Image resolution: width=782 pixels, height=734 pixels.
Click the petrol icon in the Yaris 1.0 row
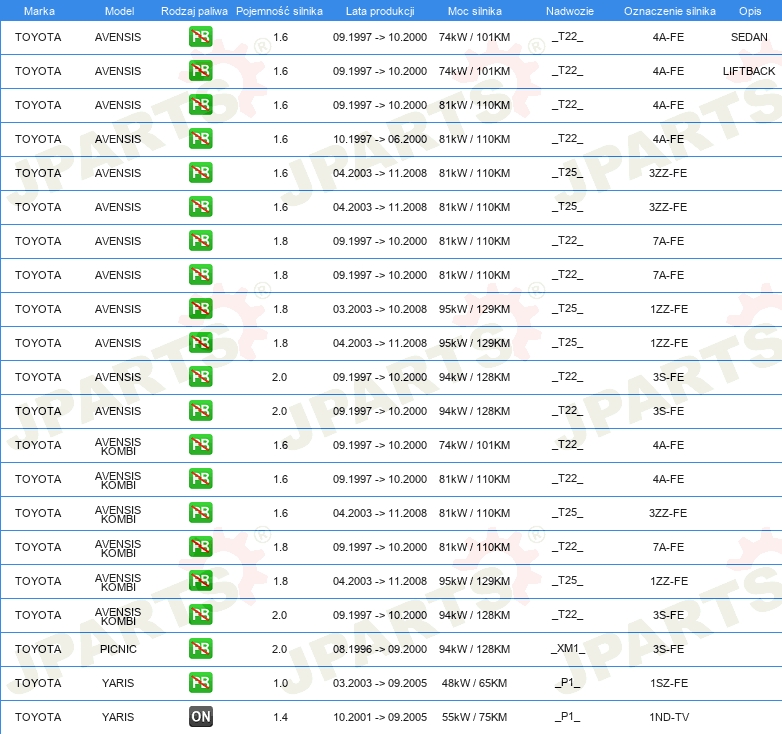(x=201, y=682)
